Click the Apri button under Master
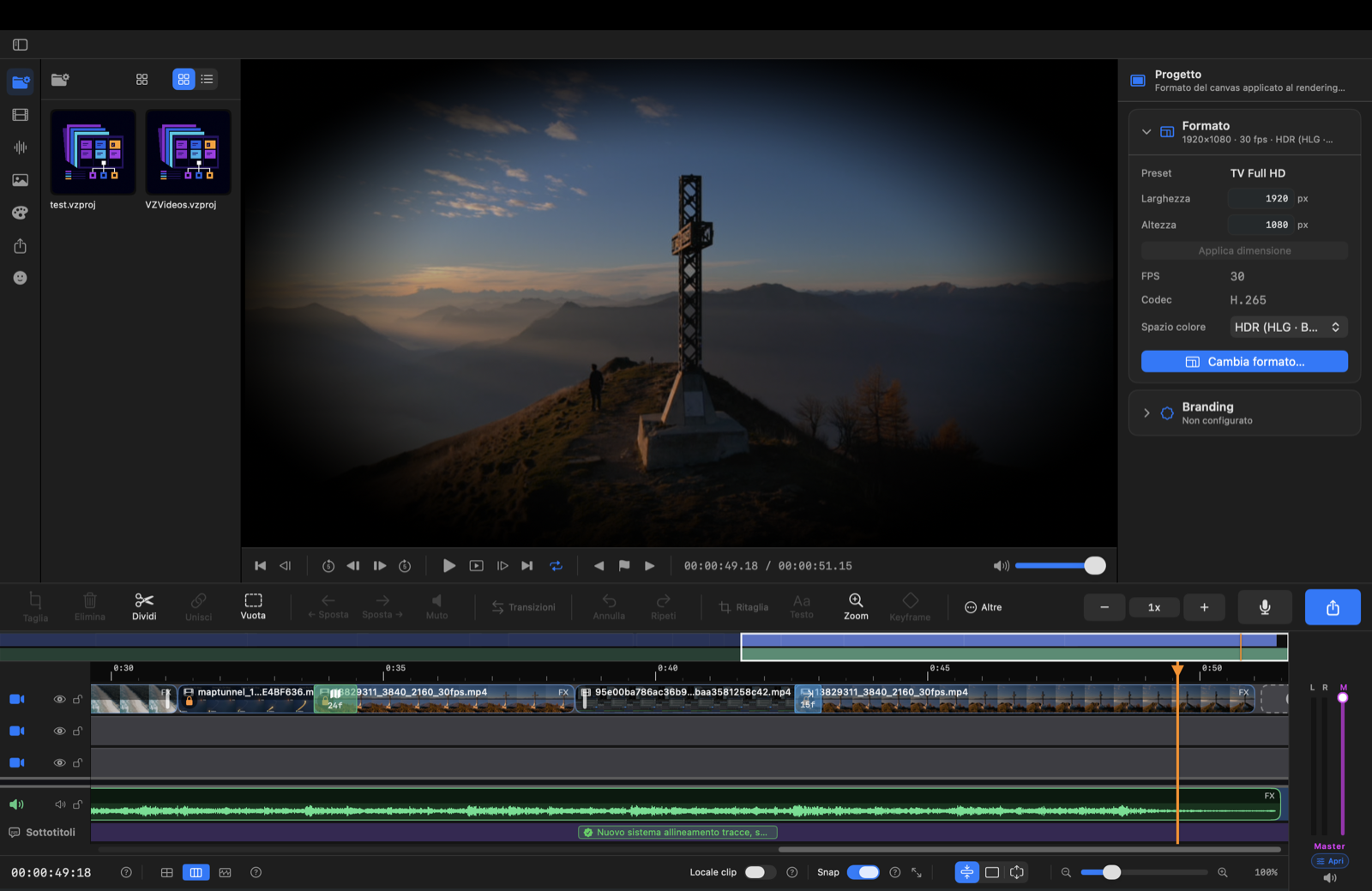The width and height of the screenshot is (1372, 891). pyautogui.click(x=1330, y=861)
